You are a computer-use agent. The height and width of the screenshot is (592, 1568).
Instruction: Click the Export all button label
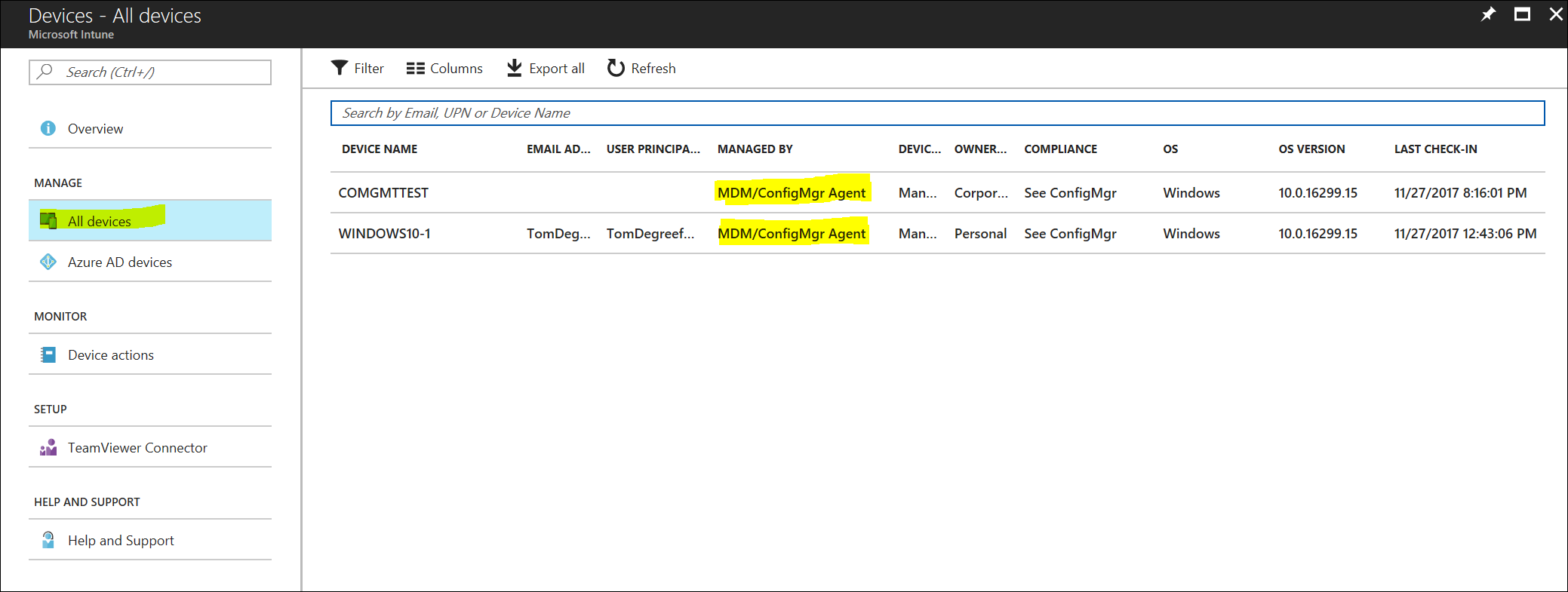[x=557, y=69]
